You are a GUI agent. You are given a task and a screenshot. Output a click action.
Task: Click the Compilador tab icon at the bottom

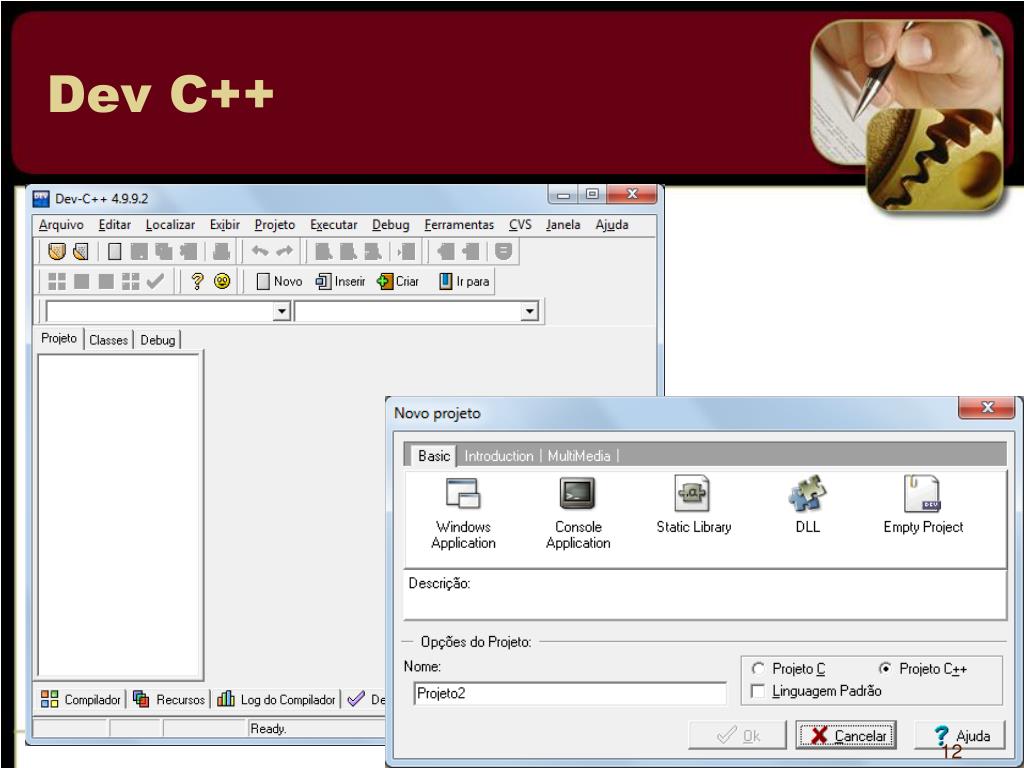(x=50, y=699)
